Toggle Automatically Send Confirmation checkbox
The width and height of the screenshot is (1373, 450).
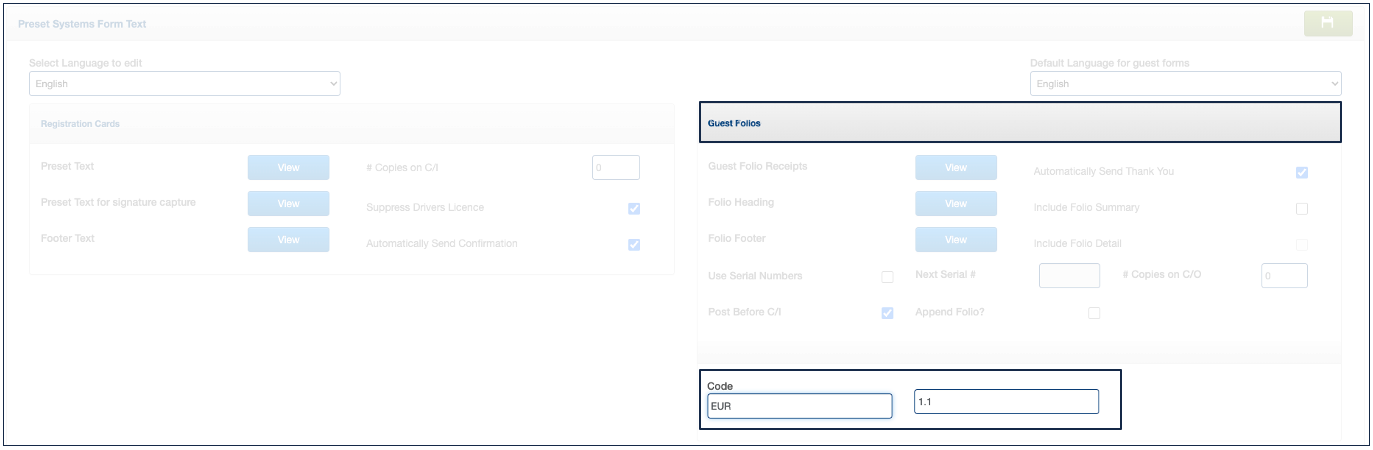click(x=634, y=245)
